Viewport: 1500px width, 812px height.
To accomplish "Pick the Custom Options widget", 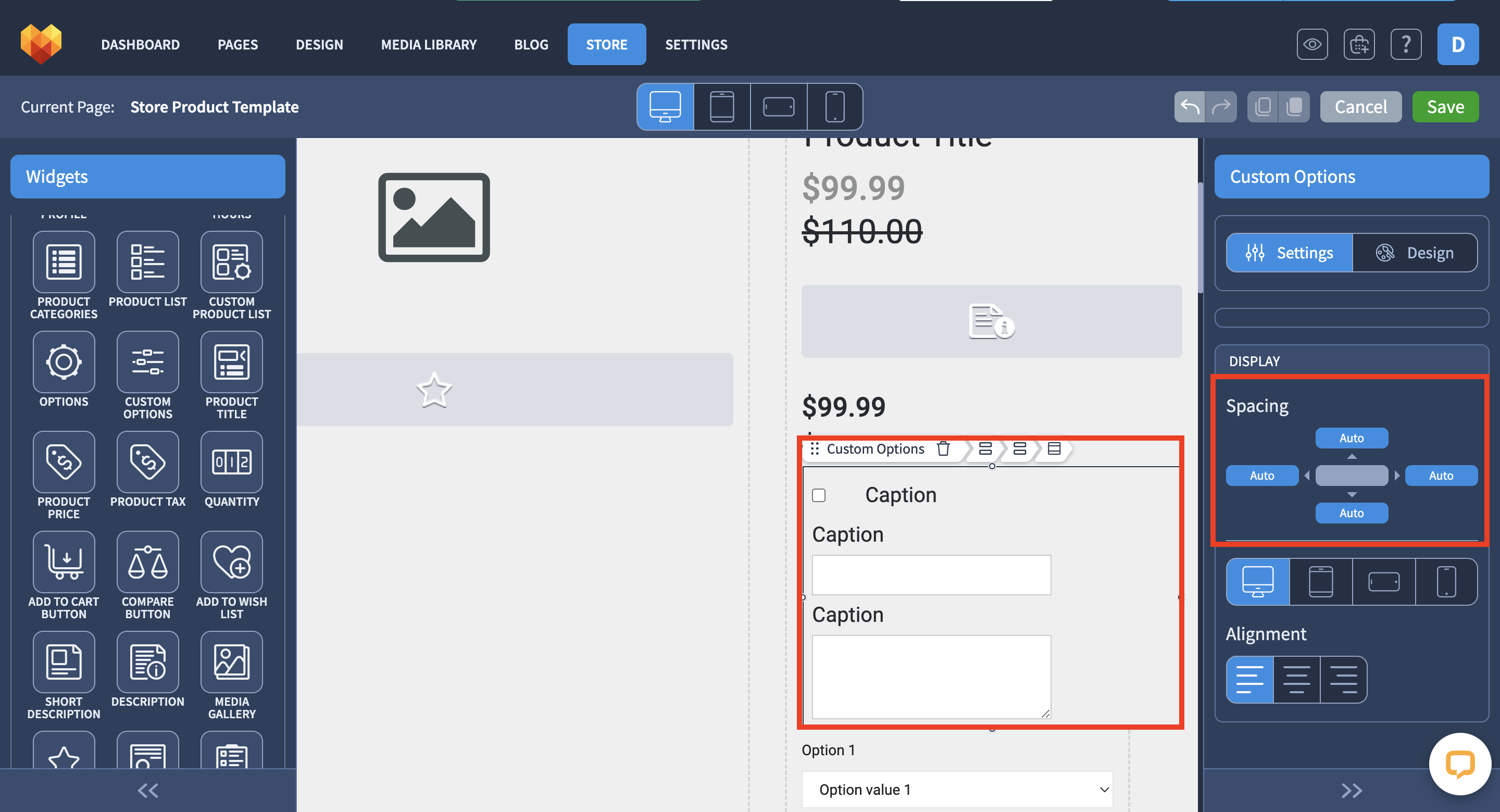I will point(147,363).
